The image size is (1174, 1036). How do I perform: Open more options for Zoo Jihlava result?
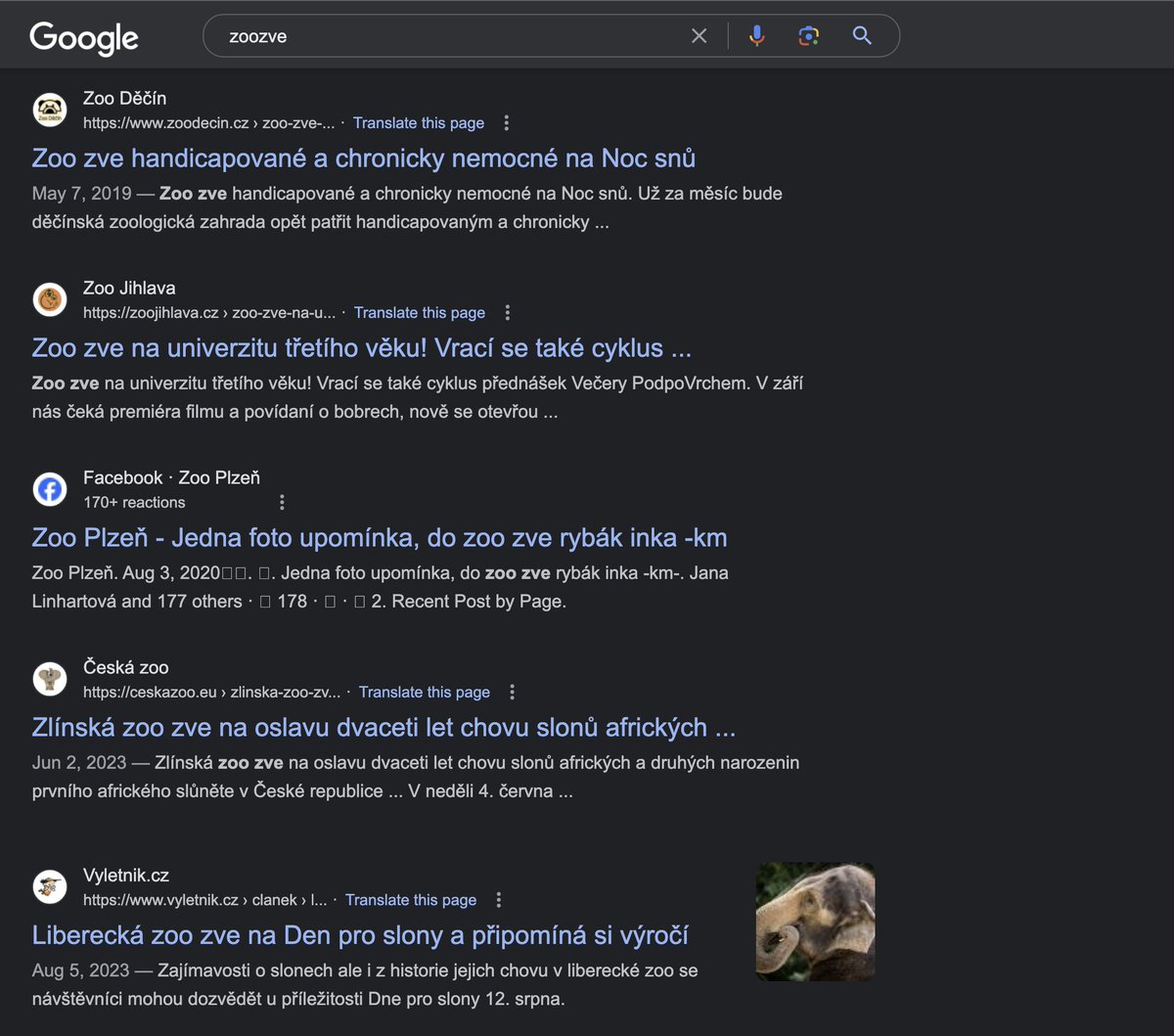[507, 313]
